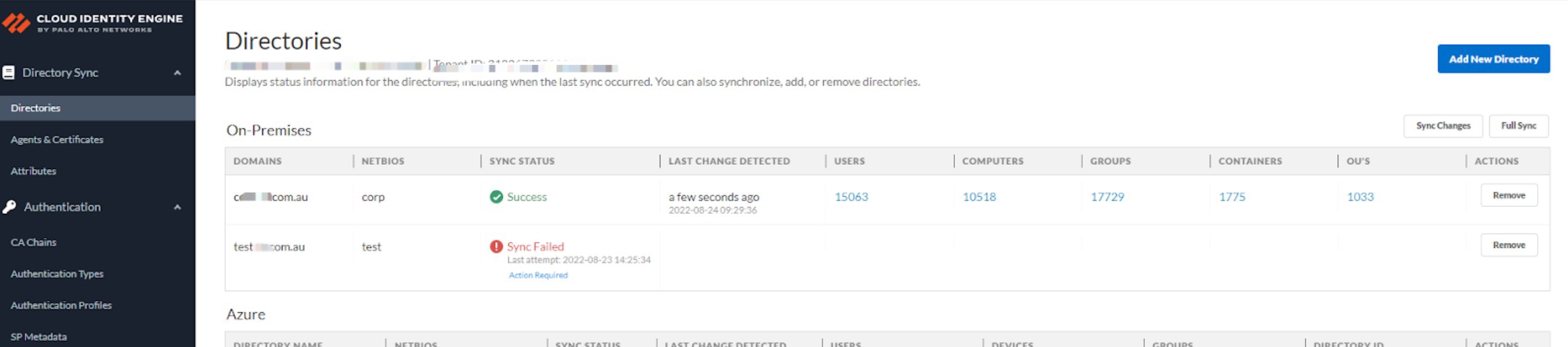Start a Full Sync
Image resolution: width=1568 pixels, height=347 pixels.
[1518, 126]
